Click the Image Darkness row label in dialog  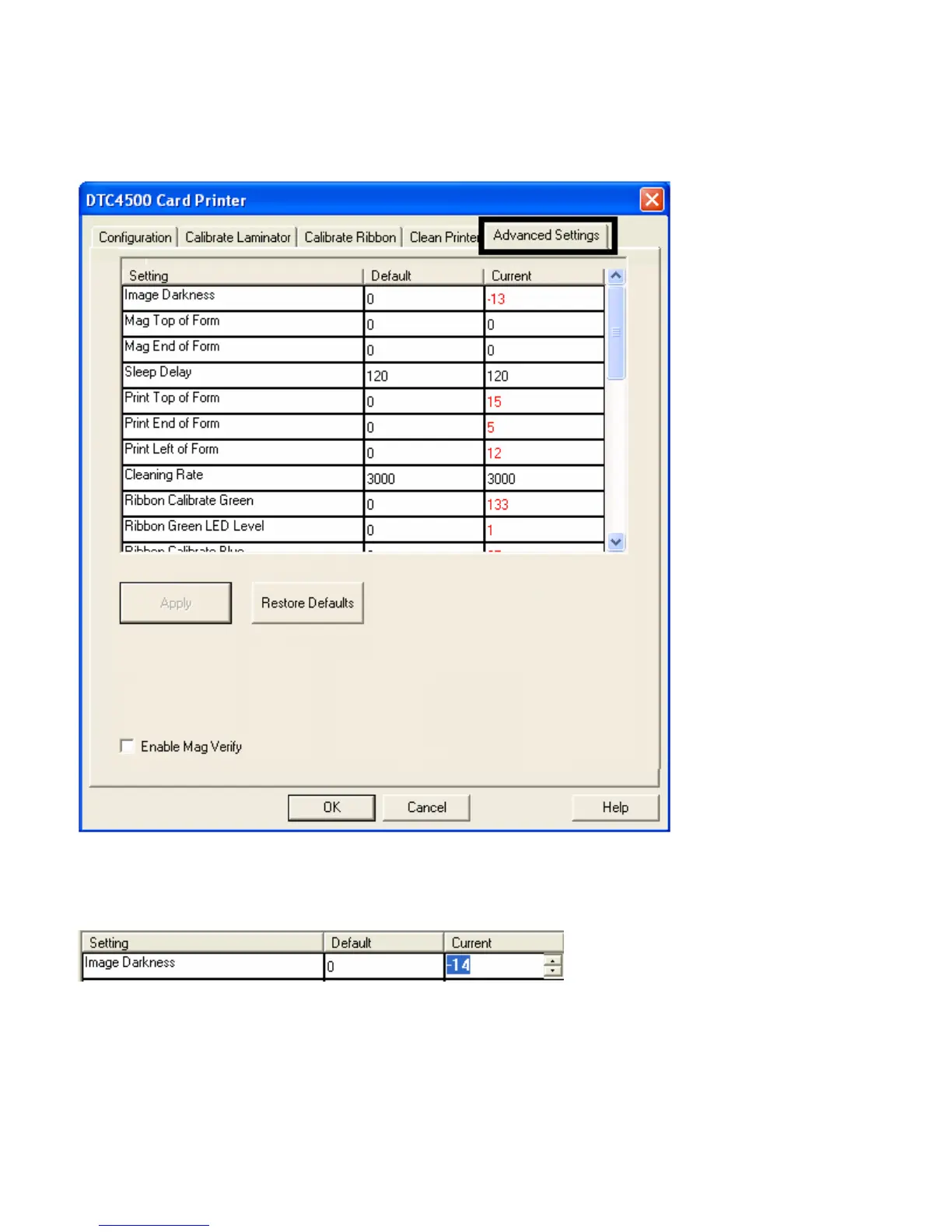(170, 296)
